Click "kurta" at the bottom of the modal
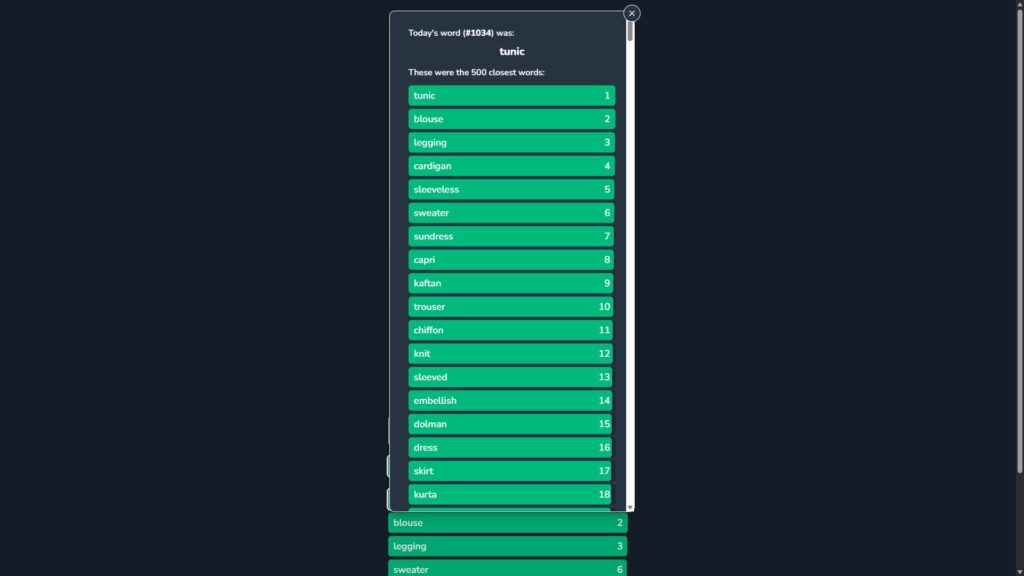The image size is (1024, 576). (x=511, y=494)
